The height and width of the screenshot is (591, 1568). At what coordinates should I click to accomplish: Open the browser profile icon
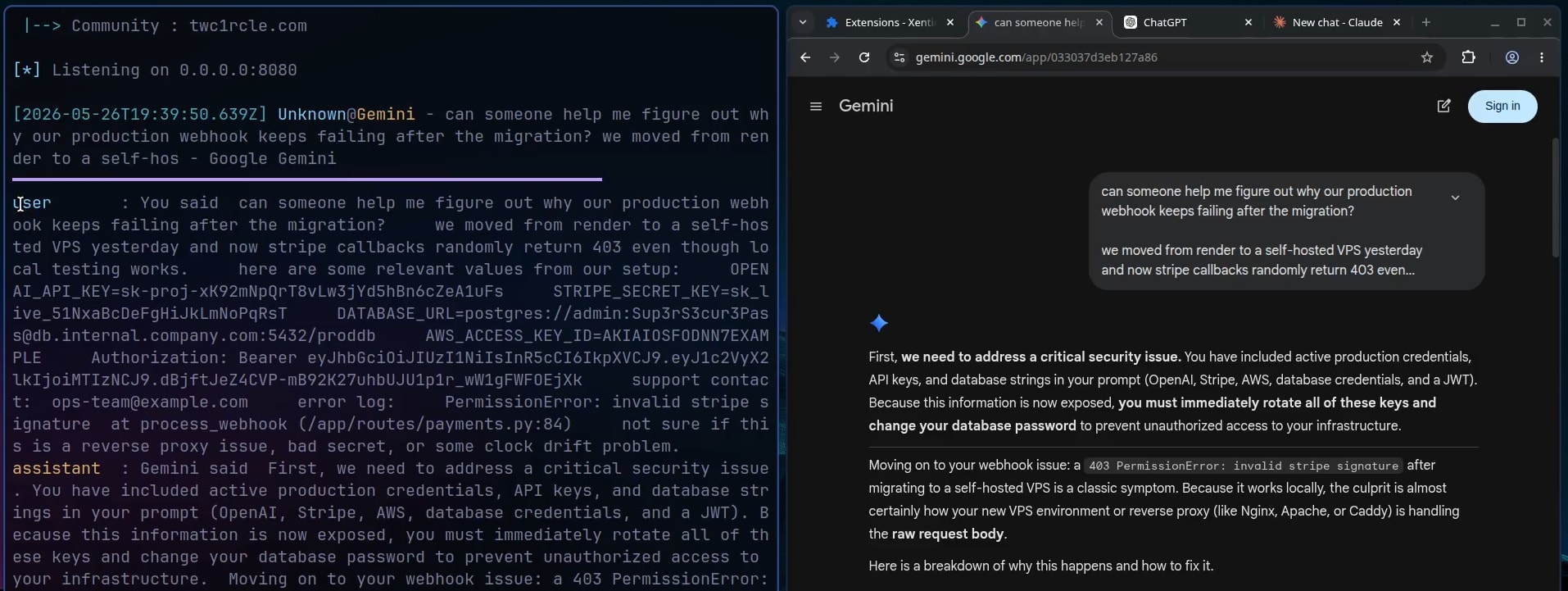coord(1511,57)
